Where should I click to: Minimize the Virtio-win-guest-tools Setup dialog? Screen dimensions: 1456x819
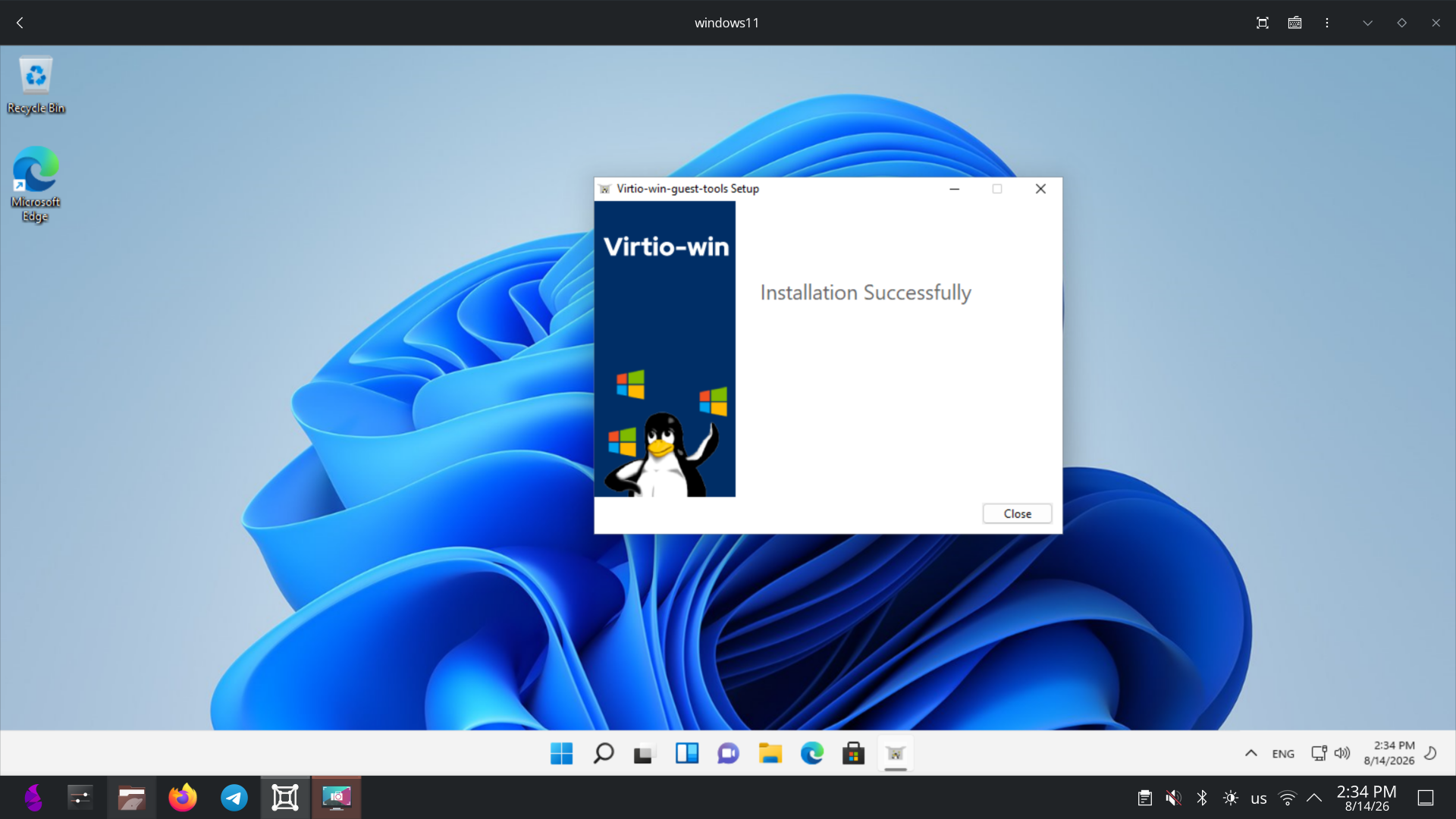point(955,189)
